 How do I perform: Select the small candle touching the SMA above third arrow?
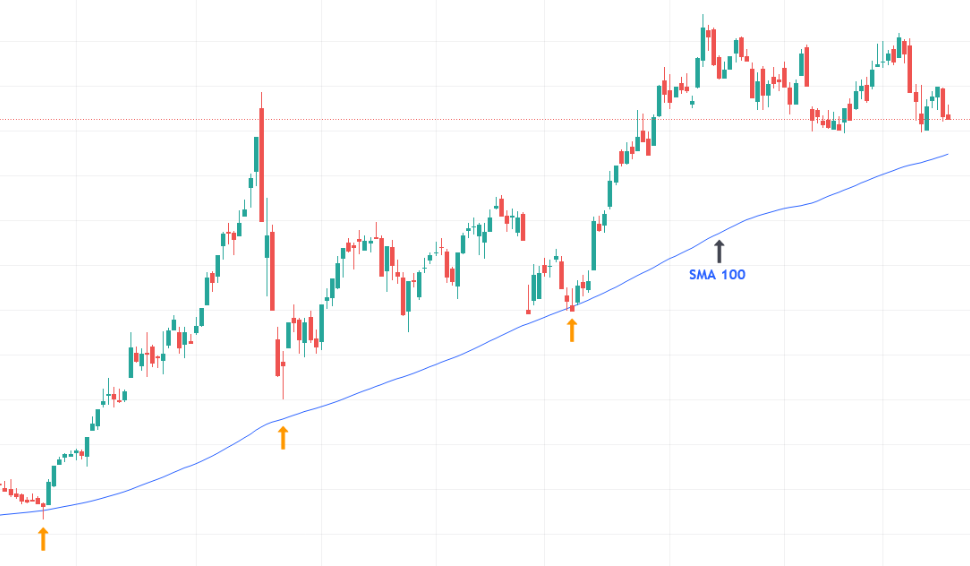point(571,304)
